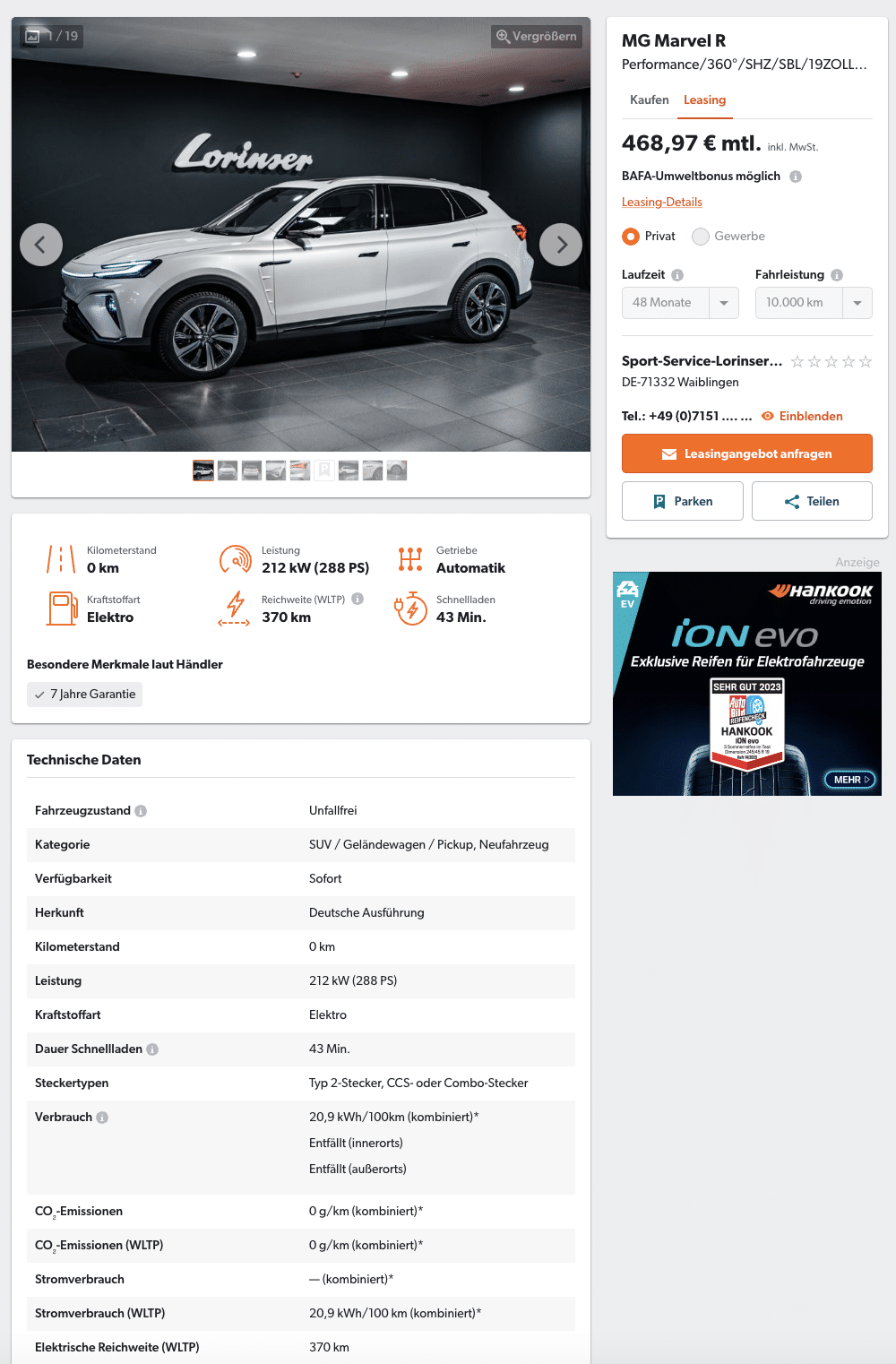
Task: Select the Privat radio button
Action: [631, 237]
